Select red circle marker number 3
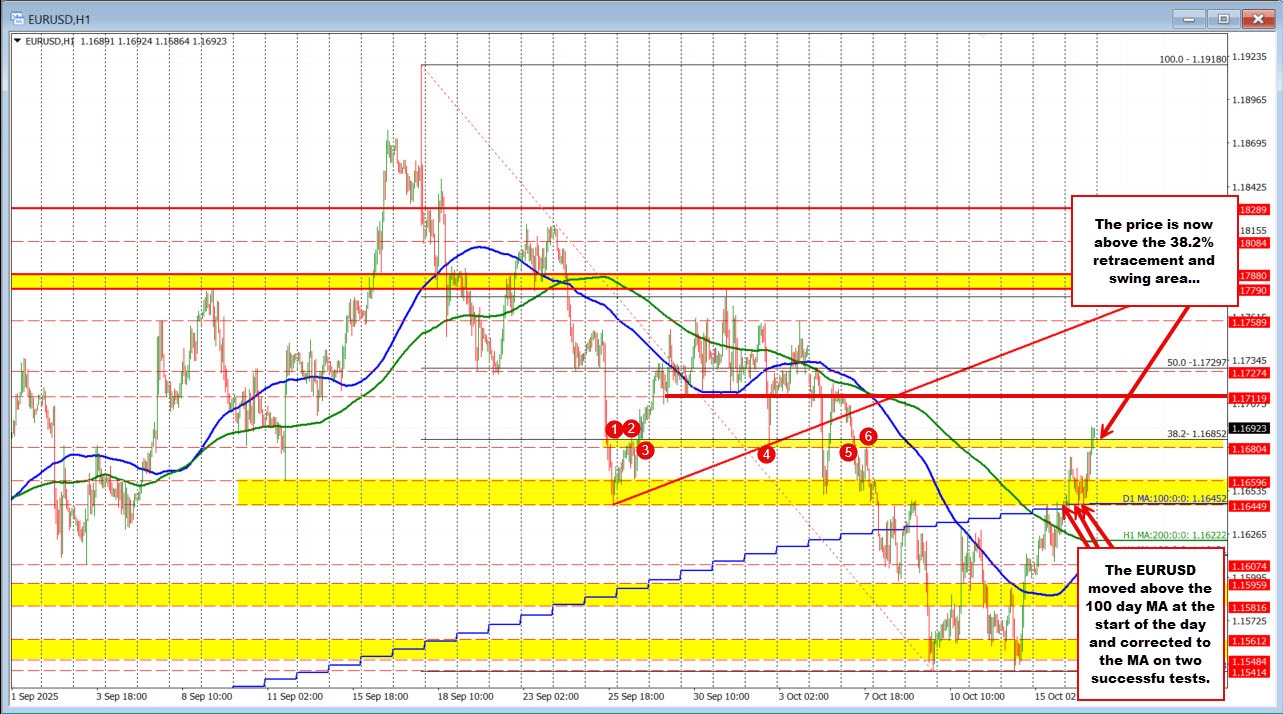 pyautogui.click(x=645, y=450)
